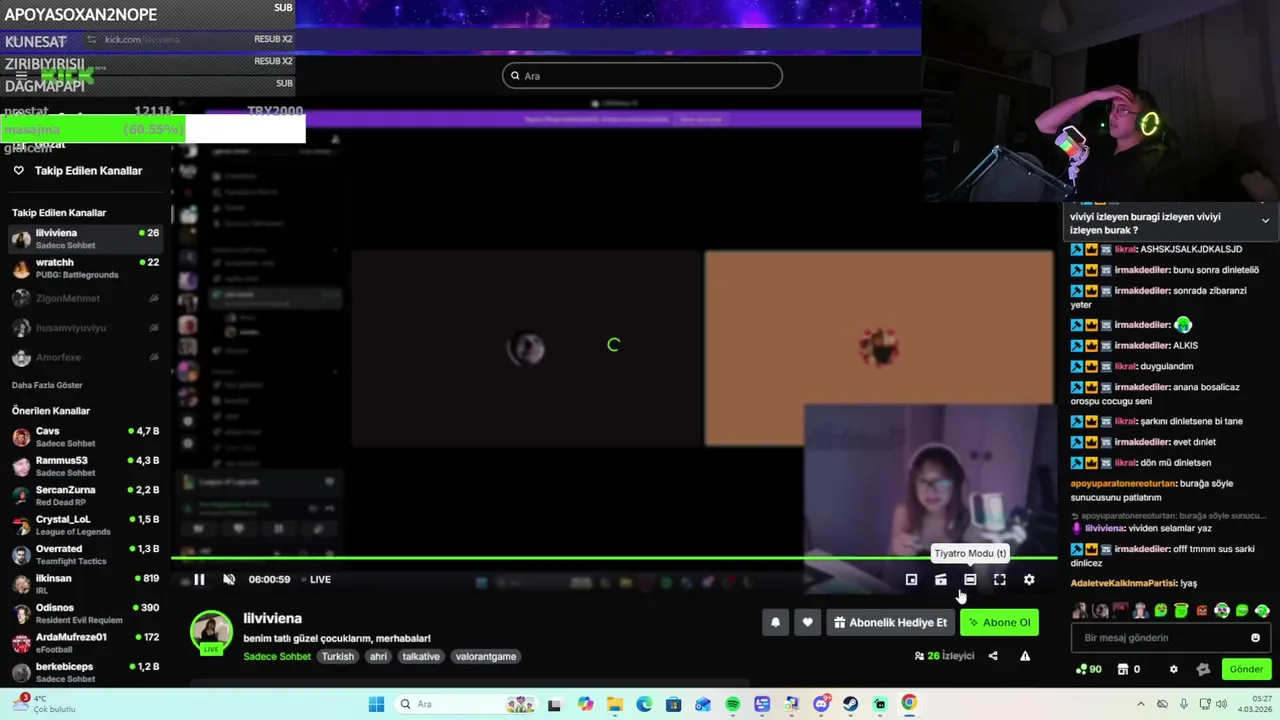Open ArdaMufreze01 recommended channel
Screen dimensions: 1280x720
(85, 642)
